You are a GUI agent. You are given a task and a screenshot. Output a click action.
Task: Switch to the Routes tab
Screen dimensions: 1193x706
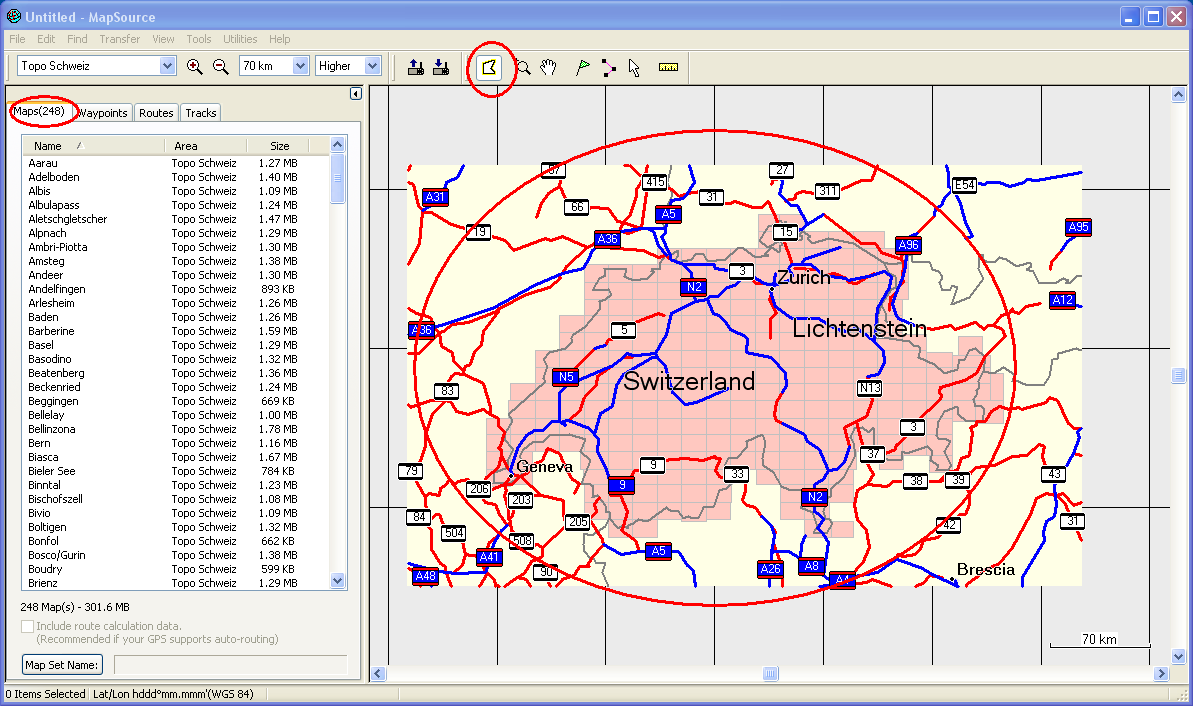[156, 113]
